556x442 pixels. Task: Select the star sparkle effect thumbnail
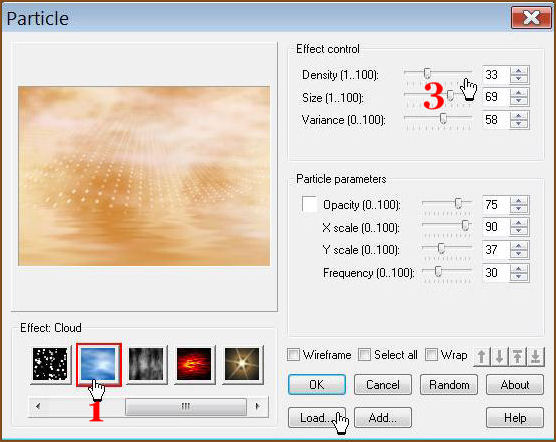242,364
